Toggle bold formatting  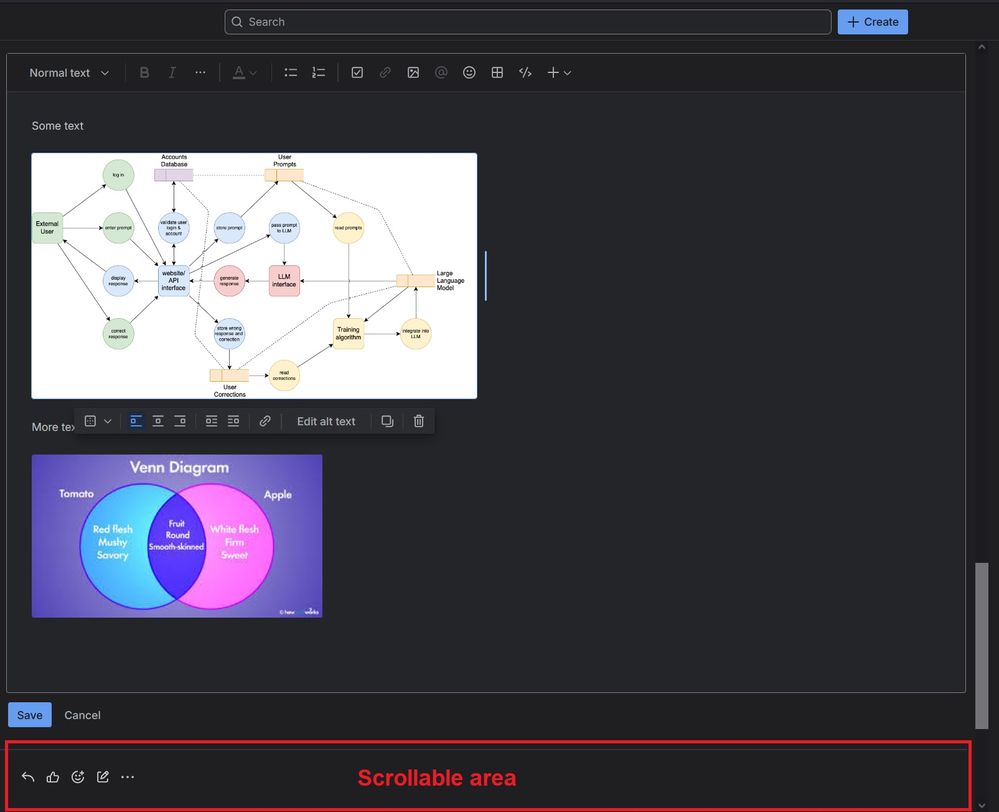tap(145, 73)
